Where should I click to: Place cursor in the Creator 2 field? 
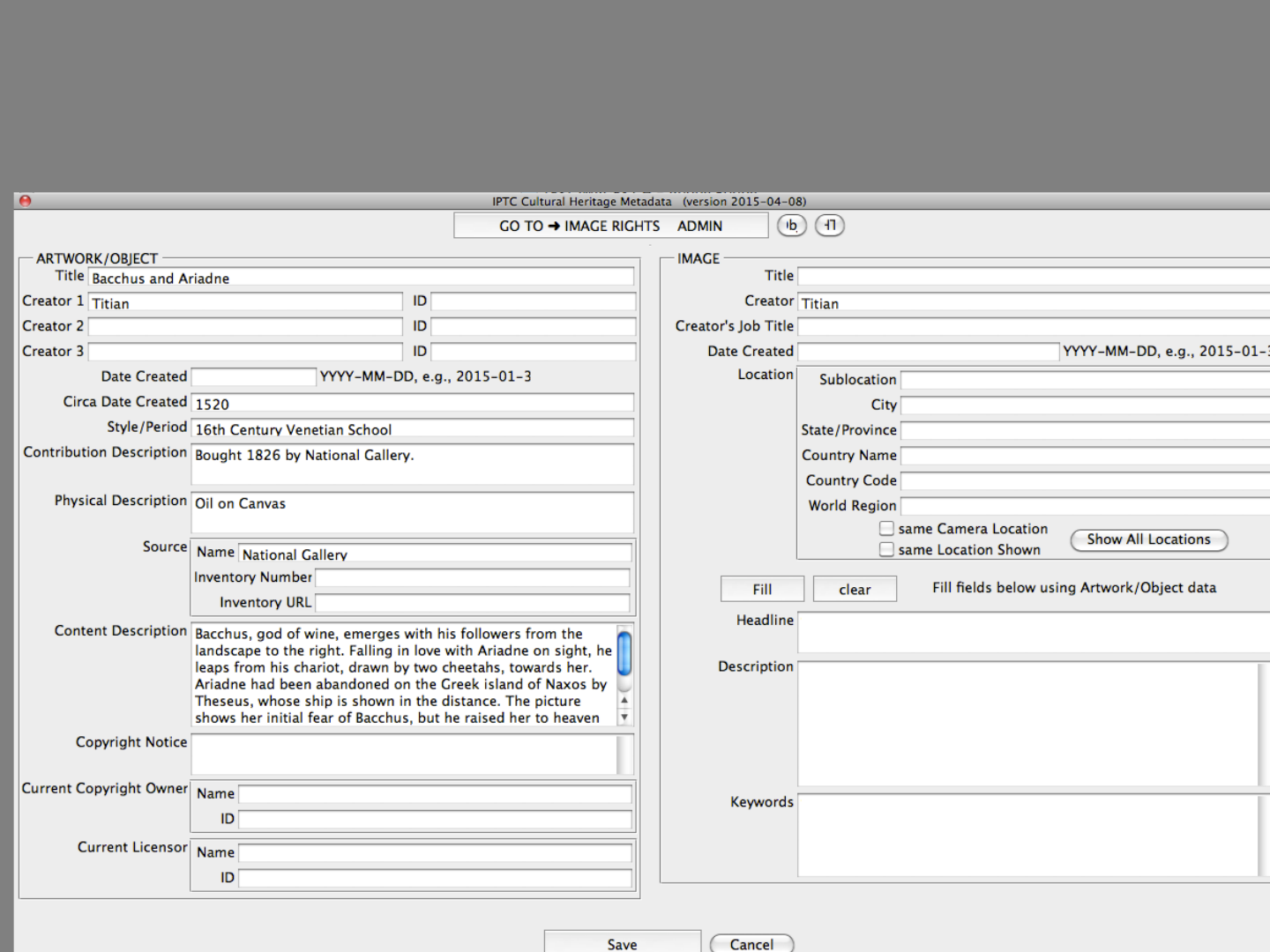[x=245, y=327]
